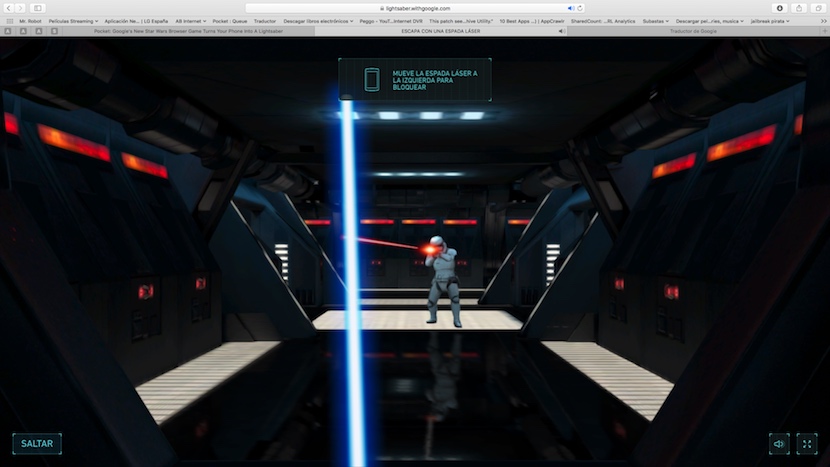
Task: Open the bookmarks grid icon
Action: 10,20
